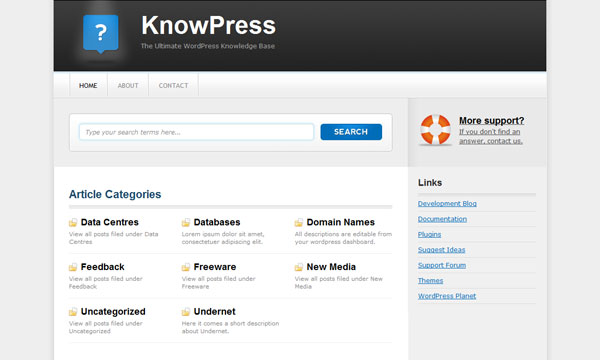Click the folder icon beside Databases
Screen dimensions: 600x360
pyautogui.click(x=186, y=222)
